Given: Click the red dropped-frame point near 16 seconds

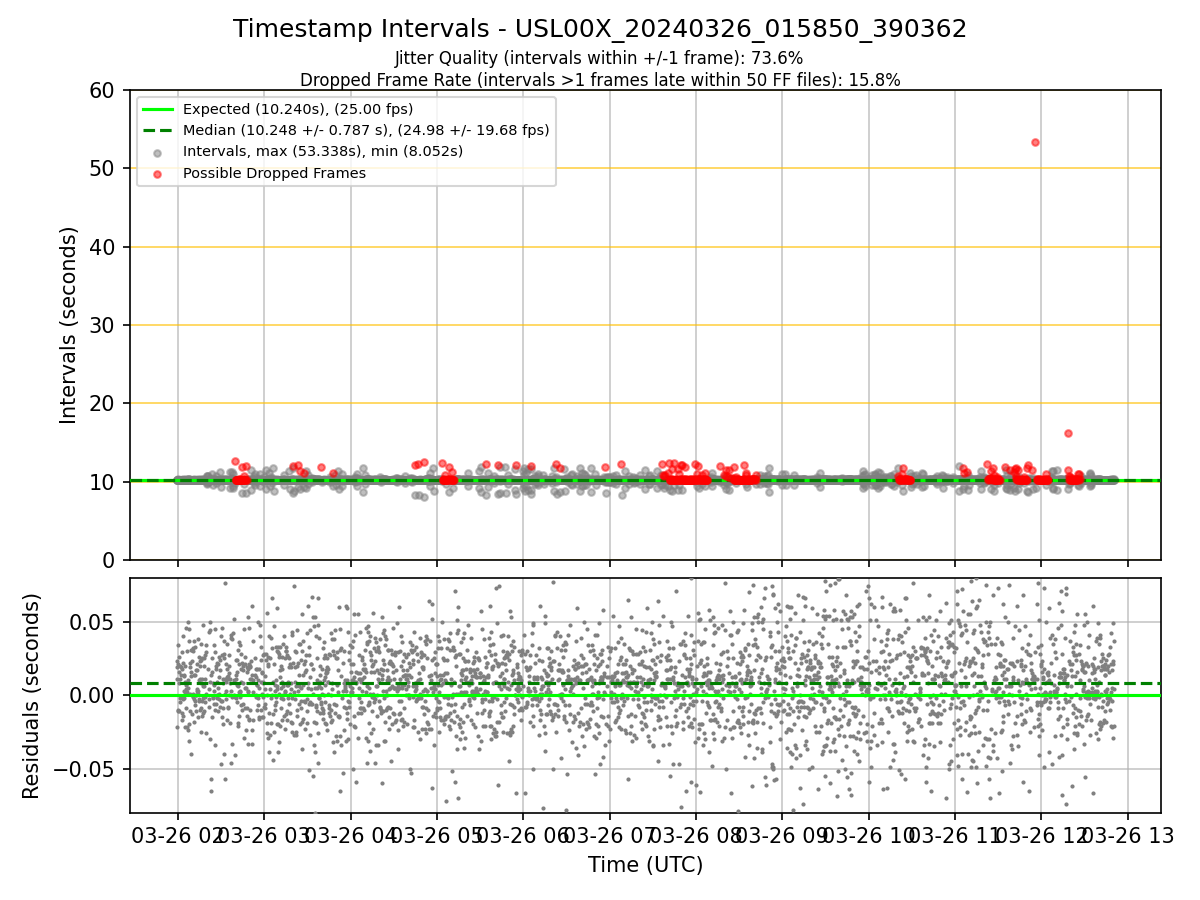Looking at the screenshot, I should click(1068, 433).
